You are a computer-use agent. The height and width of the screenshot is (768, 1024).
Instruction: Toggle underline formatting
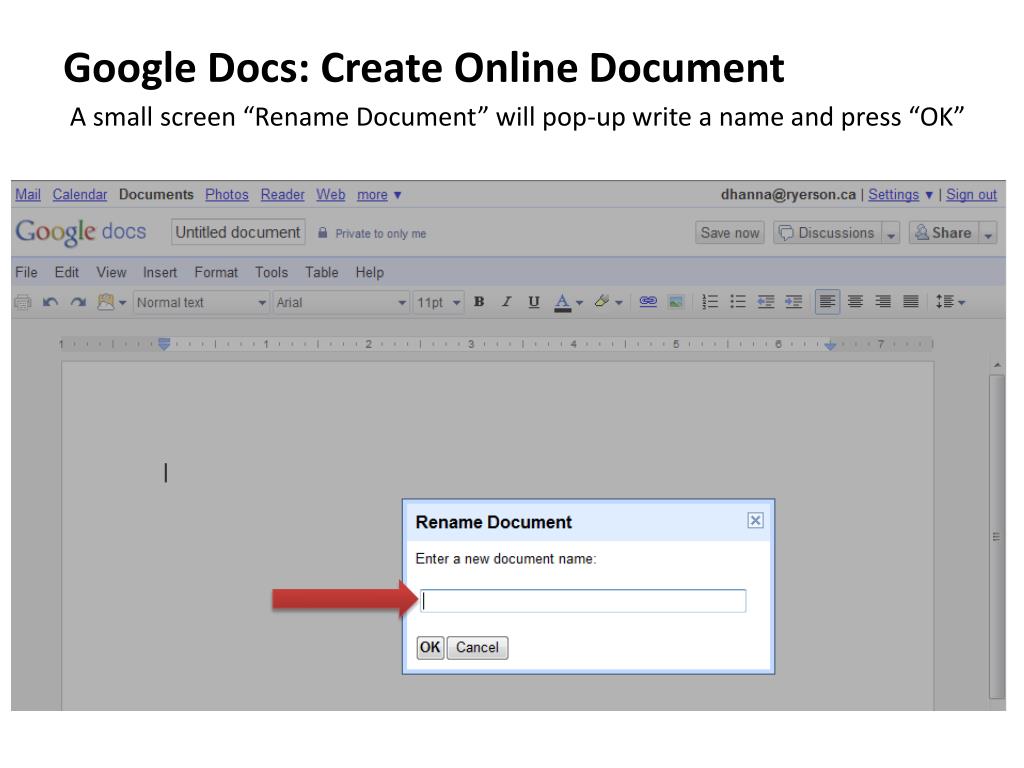[534, 302]
